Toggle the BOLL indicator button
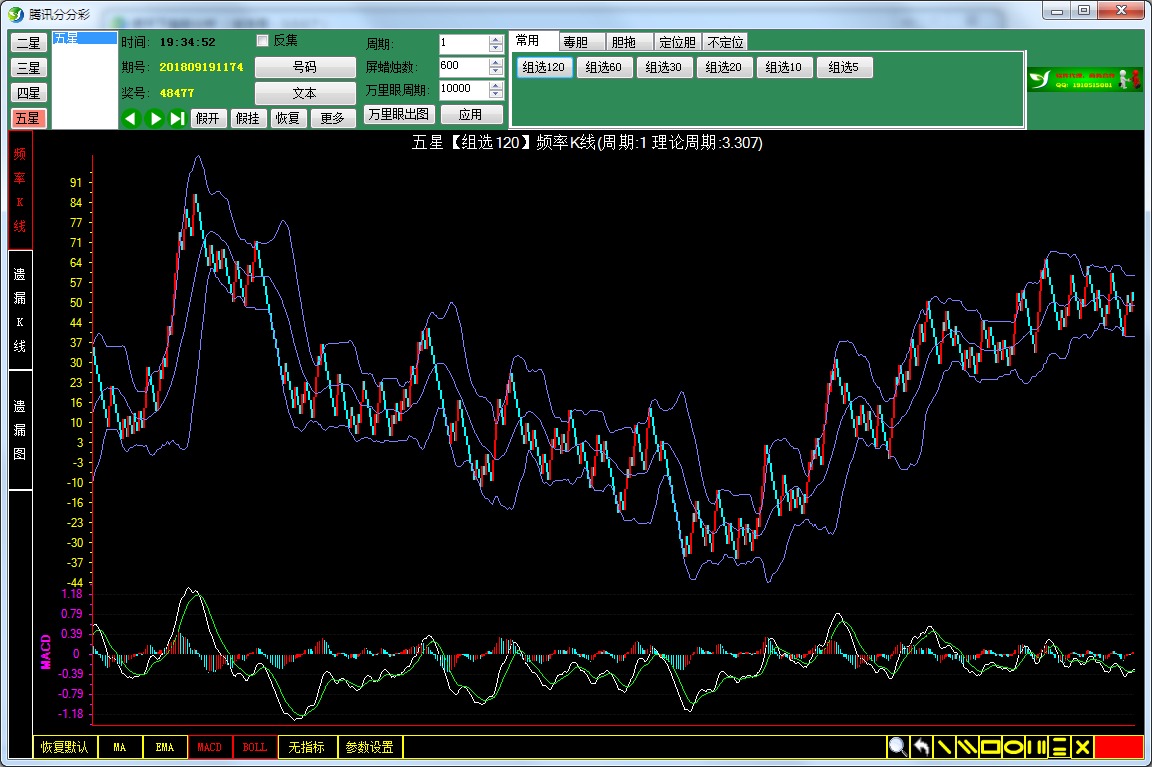Image resolution: width=1152 pixels, height=767 pixels. [255, 747]
